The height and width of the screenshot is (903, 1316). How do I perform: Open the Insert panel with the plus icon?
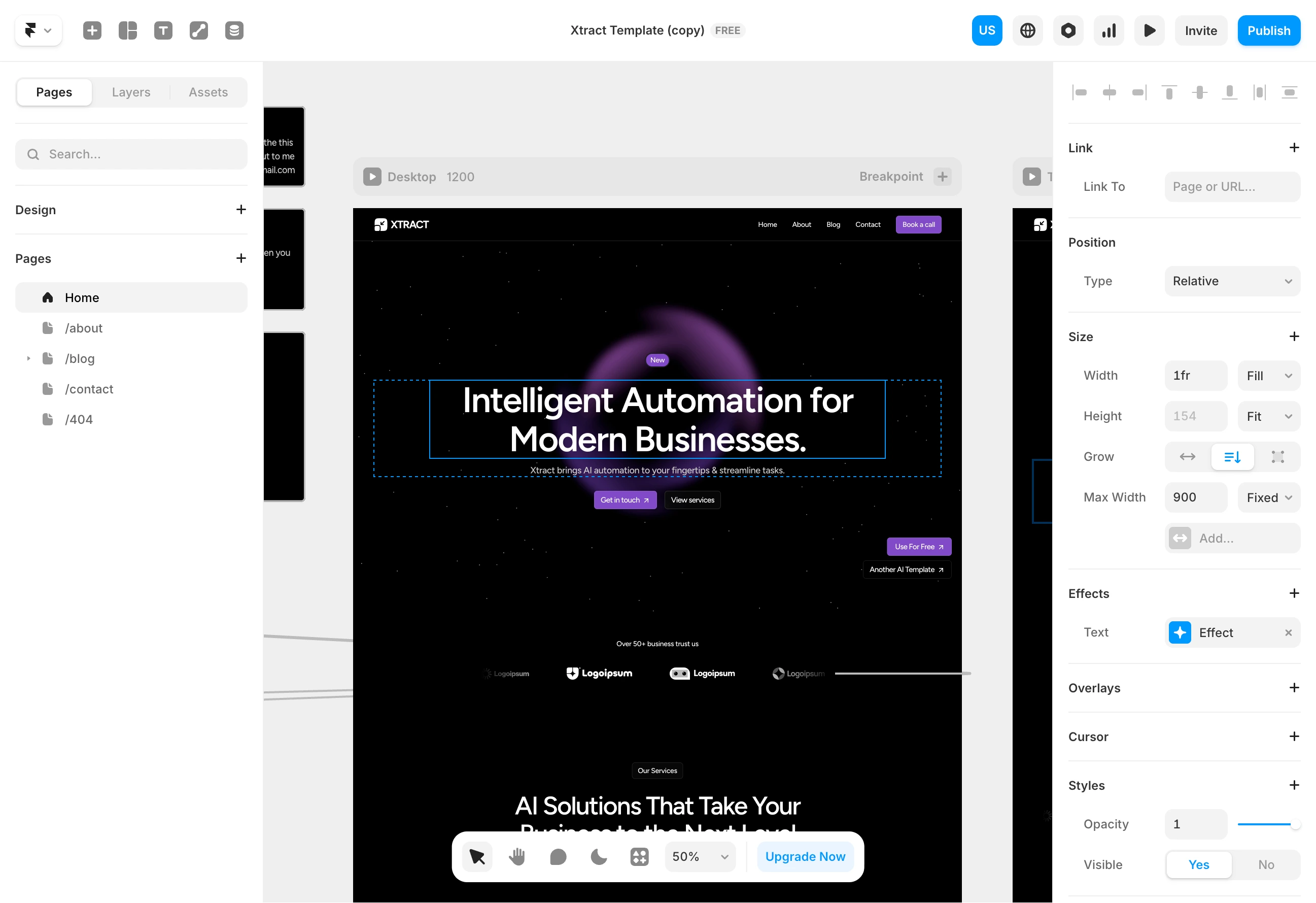click(x=92, y=30)
